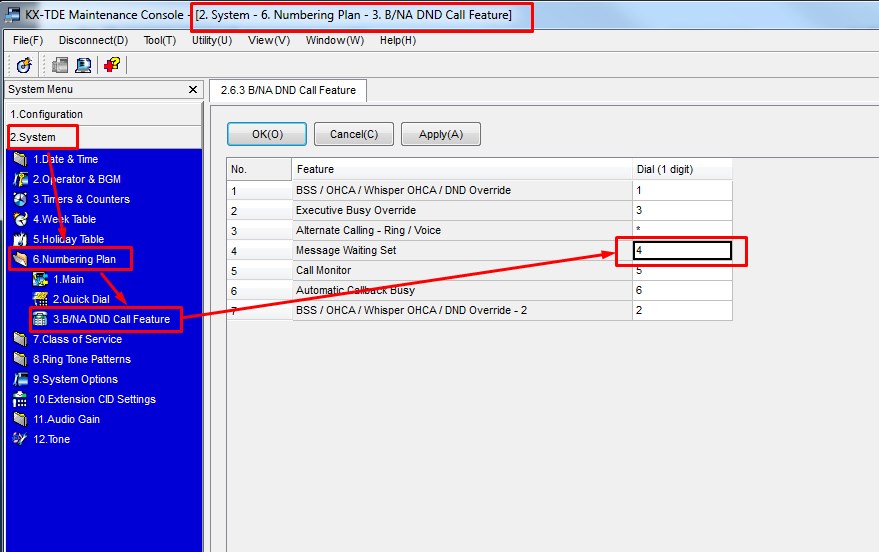Click the interactive mode toolbar icon

click(x=24, y=65)
